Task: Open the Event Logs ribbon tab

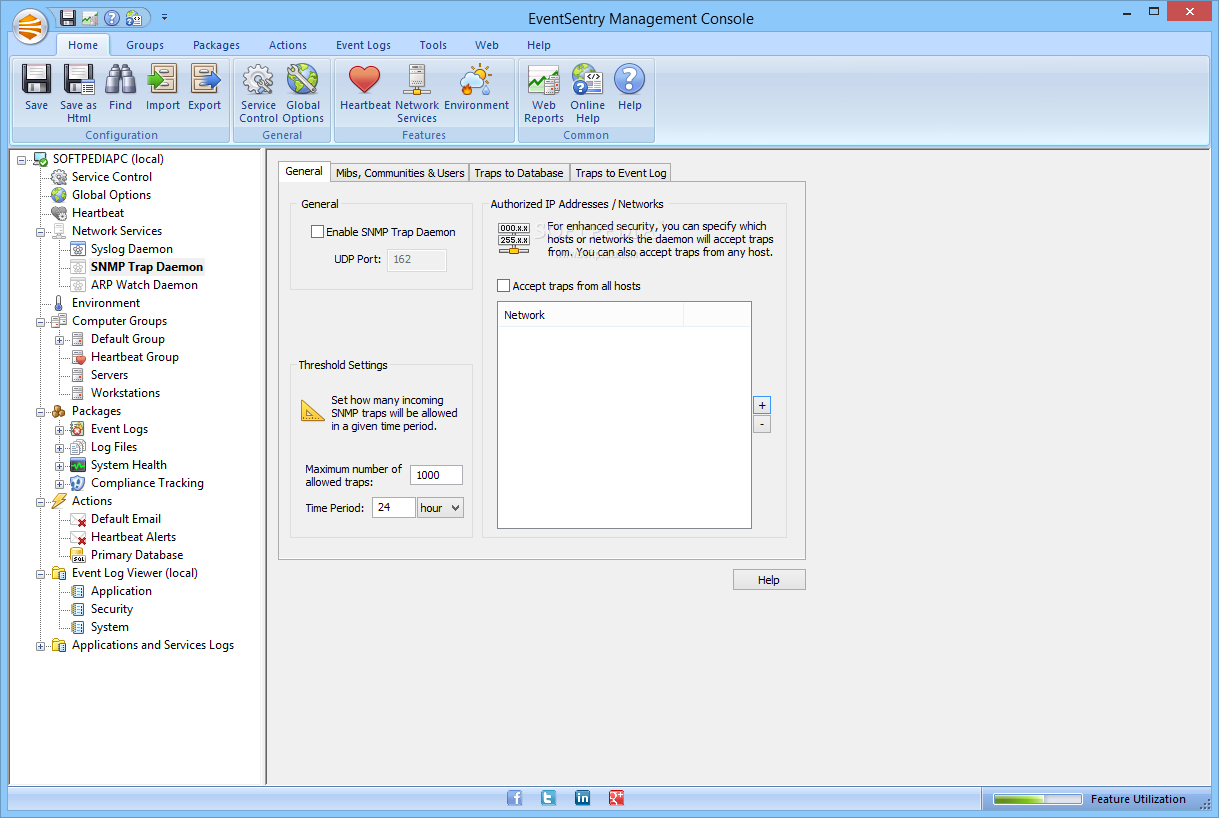Action: pyautogui.click(x=364, y=45)
